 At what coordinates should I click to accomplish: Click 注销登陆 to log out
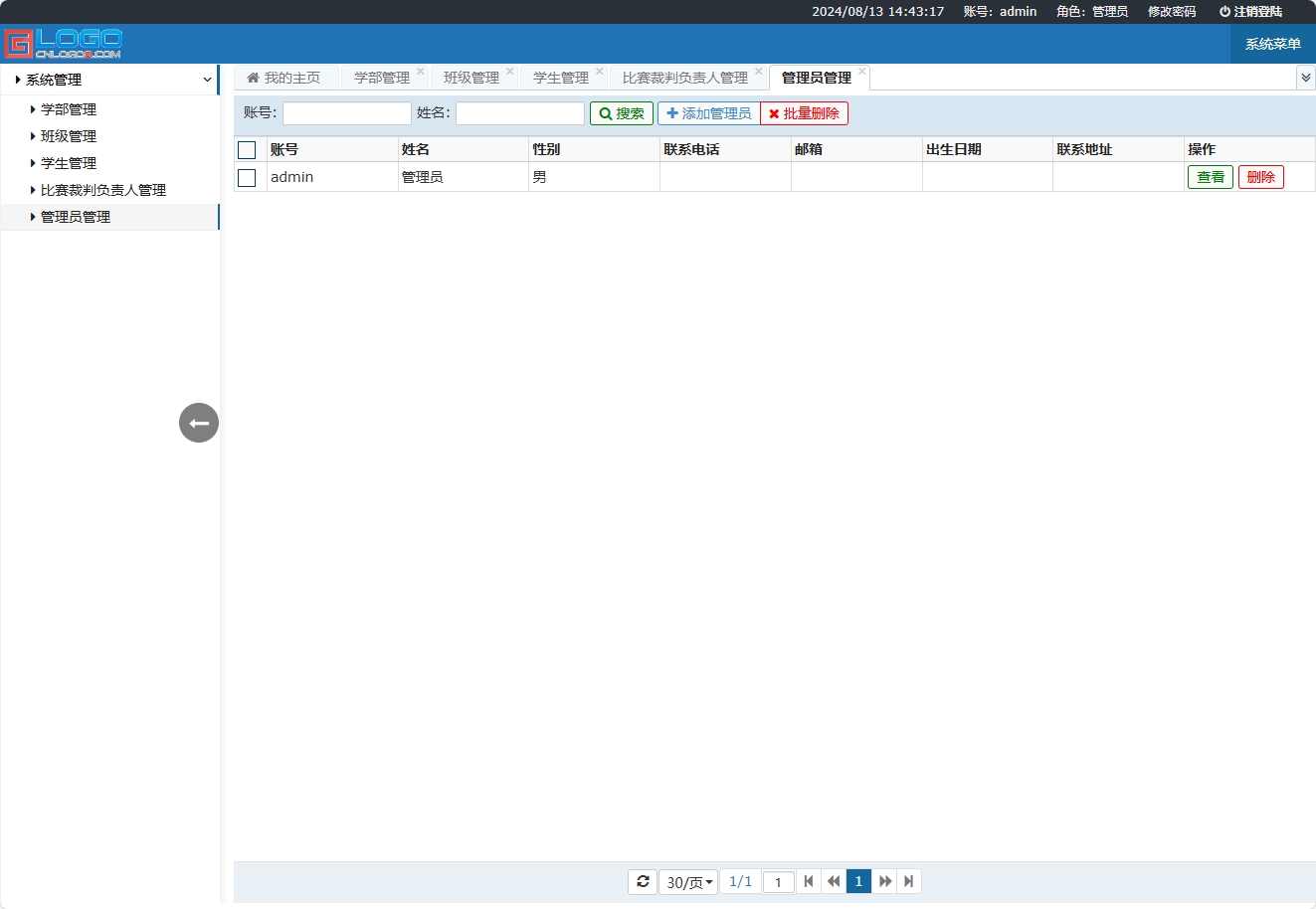(1250, 12)
